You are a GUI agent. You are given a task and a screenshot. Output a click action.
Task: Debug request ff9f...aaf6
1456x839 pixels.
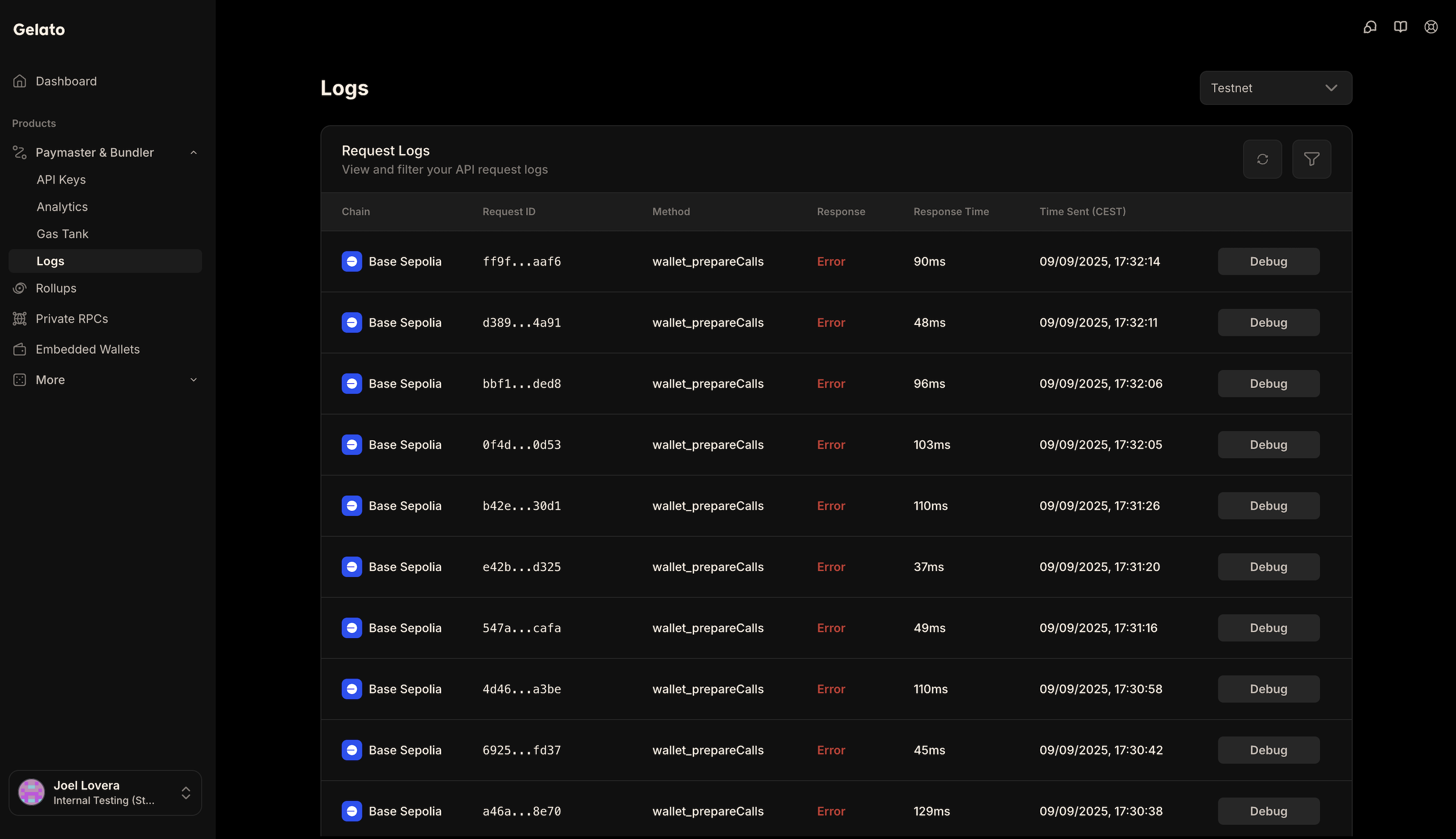point(1268,261)
